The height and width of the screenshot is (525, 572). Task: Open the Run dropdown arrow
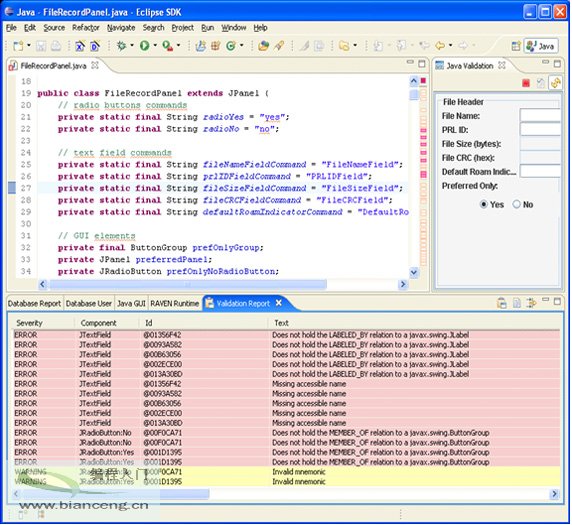pyautogui.click(x=155, y=46)
